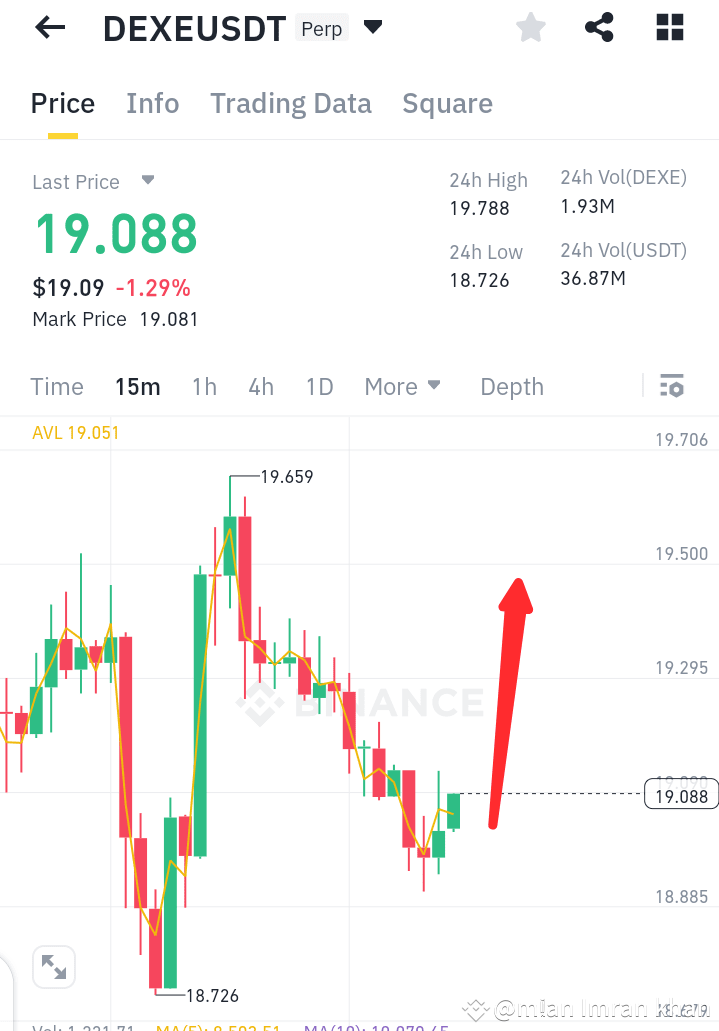Add DEXEUSDT to favorites via star icon
This screenshot has width=719, height=1031.
point(530,27)
